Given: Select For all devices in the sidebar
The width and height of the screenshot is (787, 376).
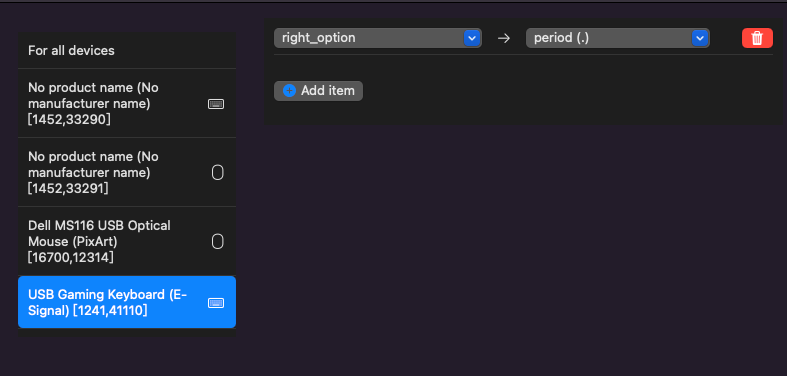Looking at the screenshot, I should [x=127, y=50].
